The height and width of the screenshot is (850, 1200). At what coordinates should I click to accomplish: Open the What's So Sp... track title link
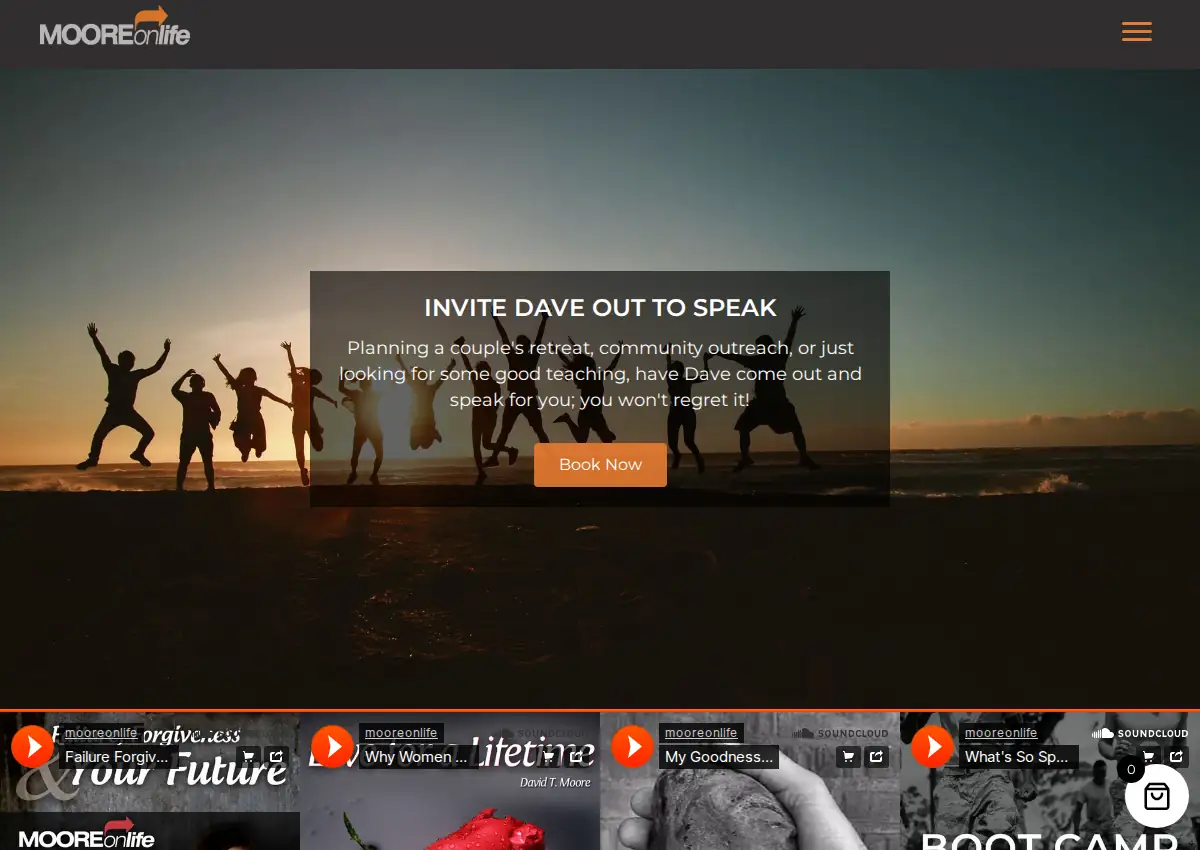point(1017,757)
